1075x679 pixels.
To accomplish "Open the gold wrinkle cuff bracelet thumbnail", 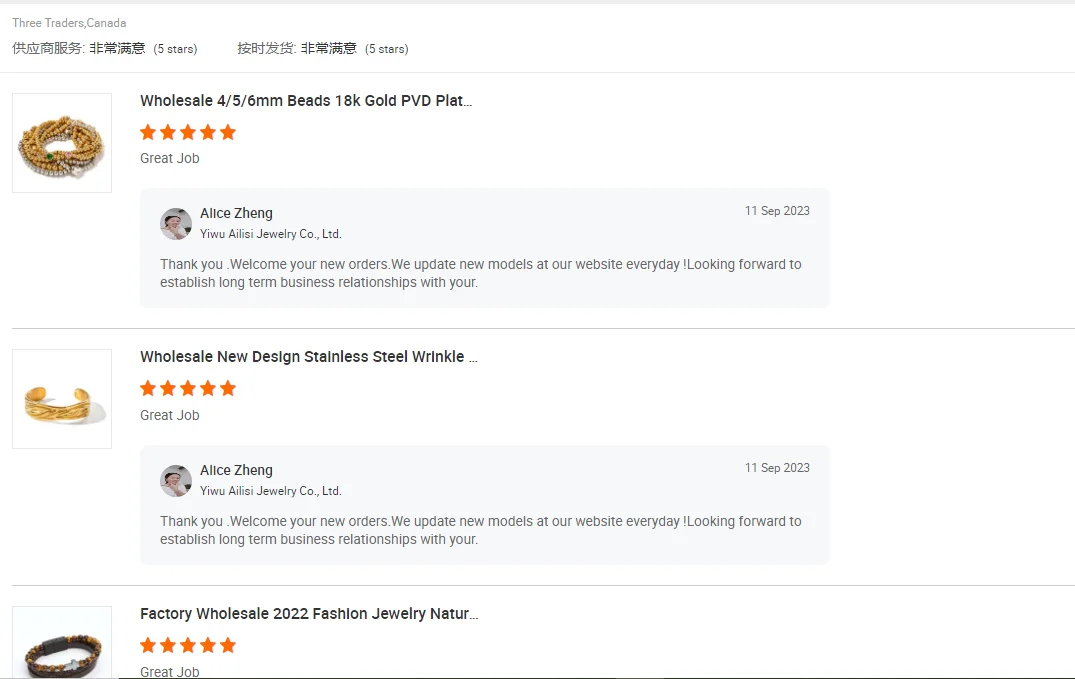I will click(x=62, y=399).
